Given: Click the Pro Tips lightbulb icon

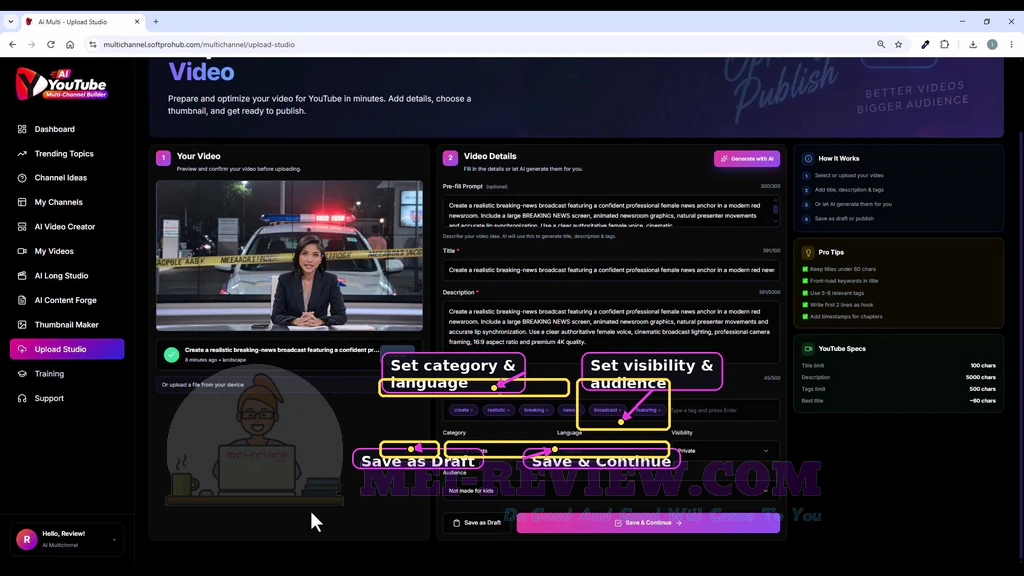Looking at the screenshot, I should (x=808, y=252).
